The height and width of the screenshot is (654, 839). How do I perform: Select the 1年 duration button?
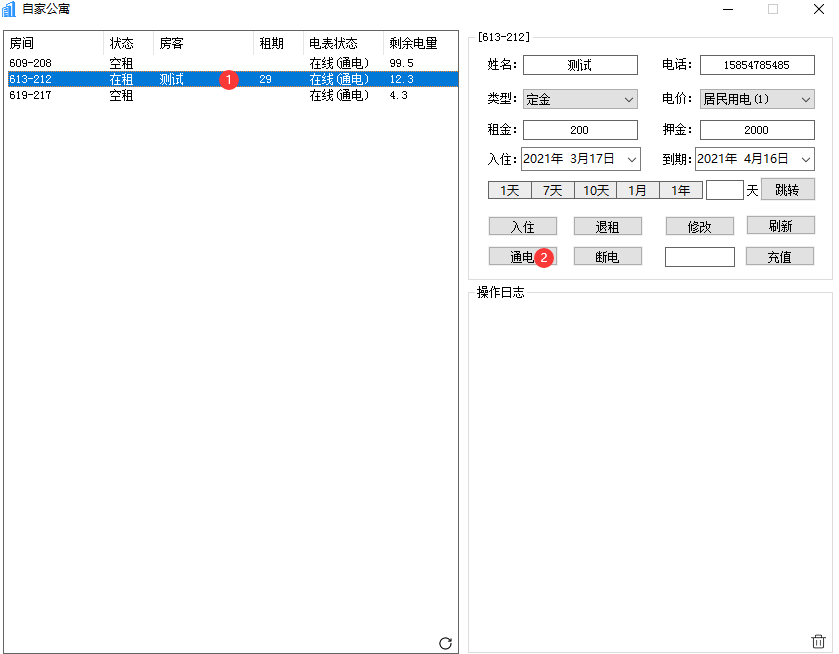click(x=681, y=190)
